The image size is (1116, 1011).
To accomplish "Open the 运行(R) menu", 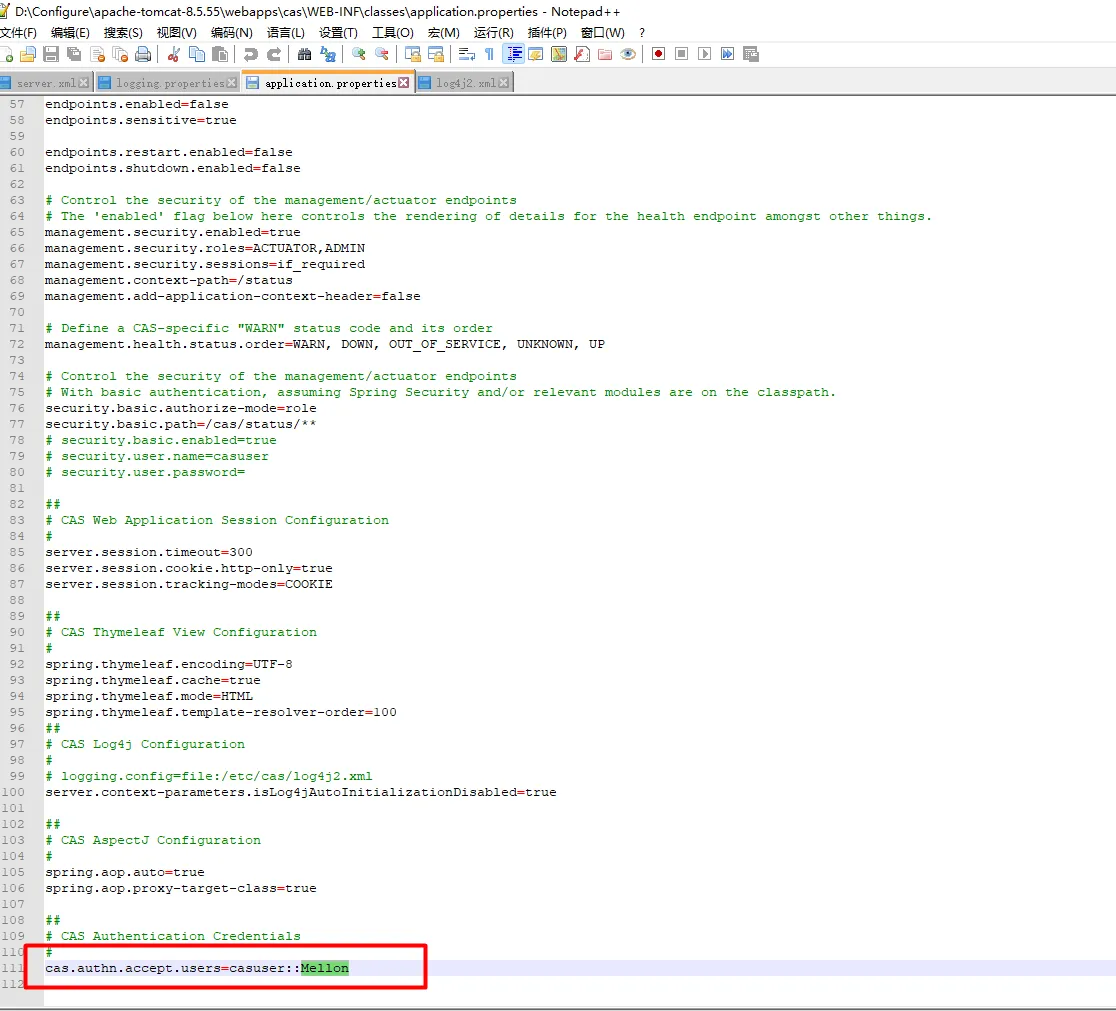I will pyautogui.click(x=493, y=33).
